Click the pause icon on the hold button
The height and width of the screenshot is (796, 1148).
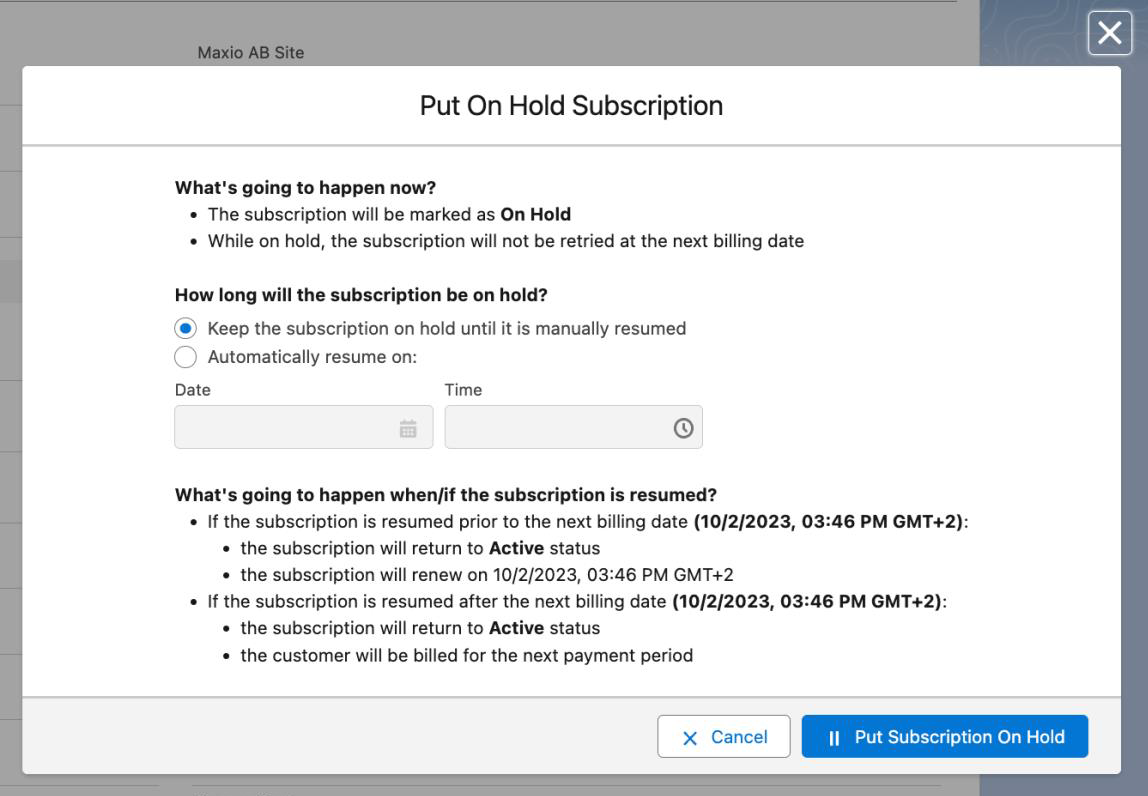(x=832, y=736)
